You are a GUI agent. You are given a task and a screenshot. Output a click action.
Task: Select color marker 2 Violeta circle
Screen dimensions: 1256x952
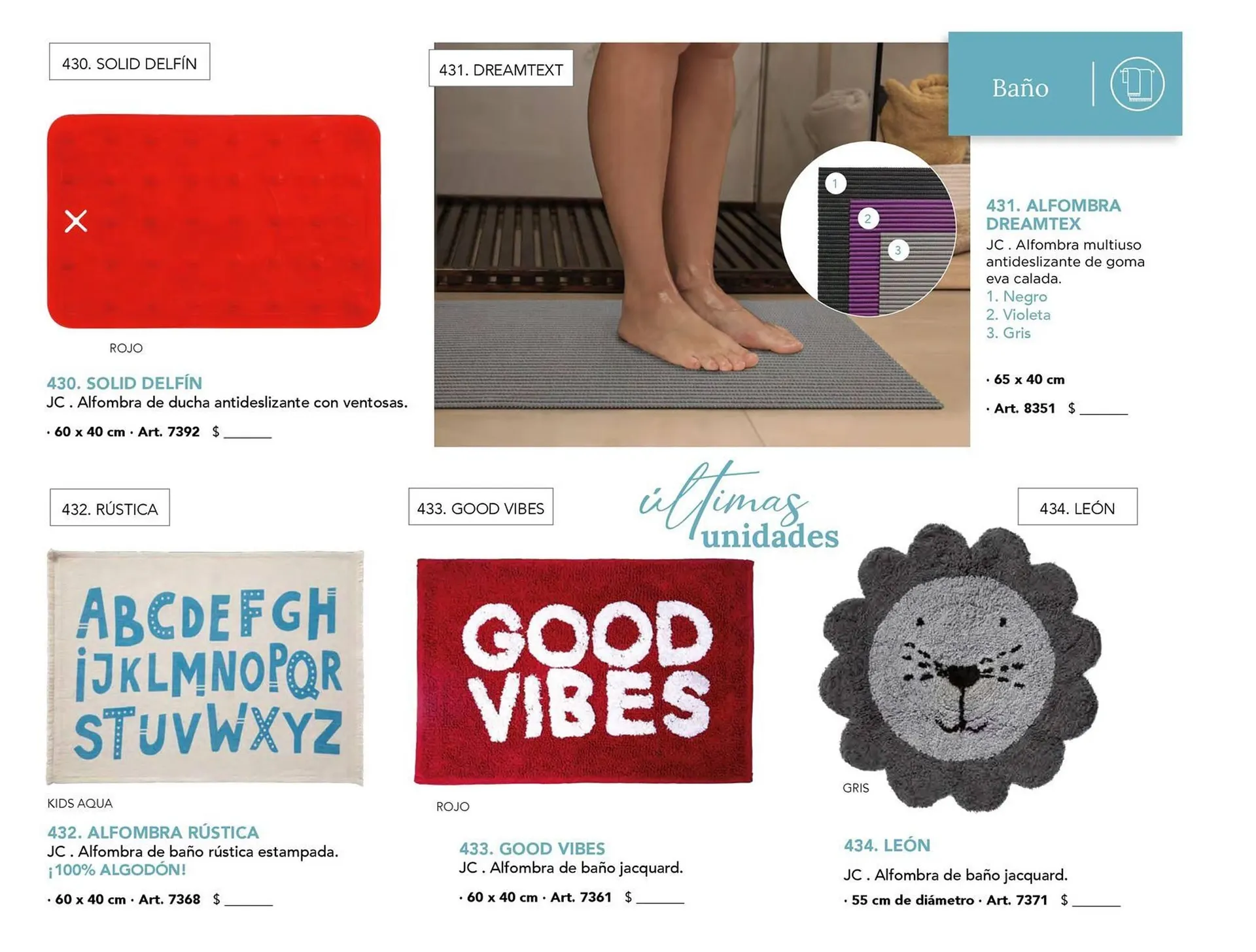point(868,219)
